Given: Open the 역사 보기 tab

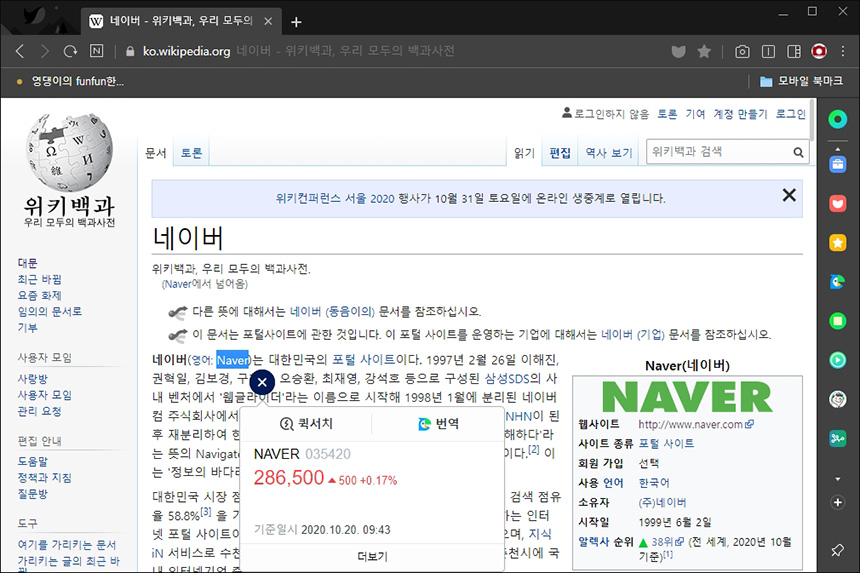Looking at the screenshot, I should tap(609, 153).
